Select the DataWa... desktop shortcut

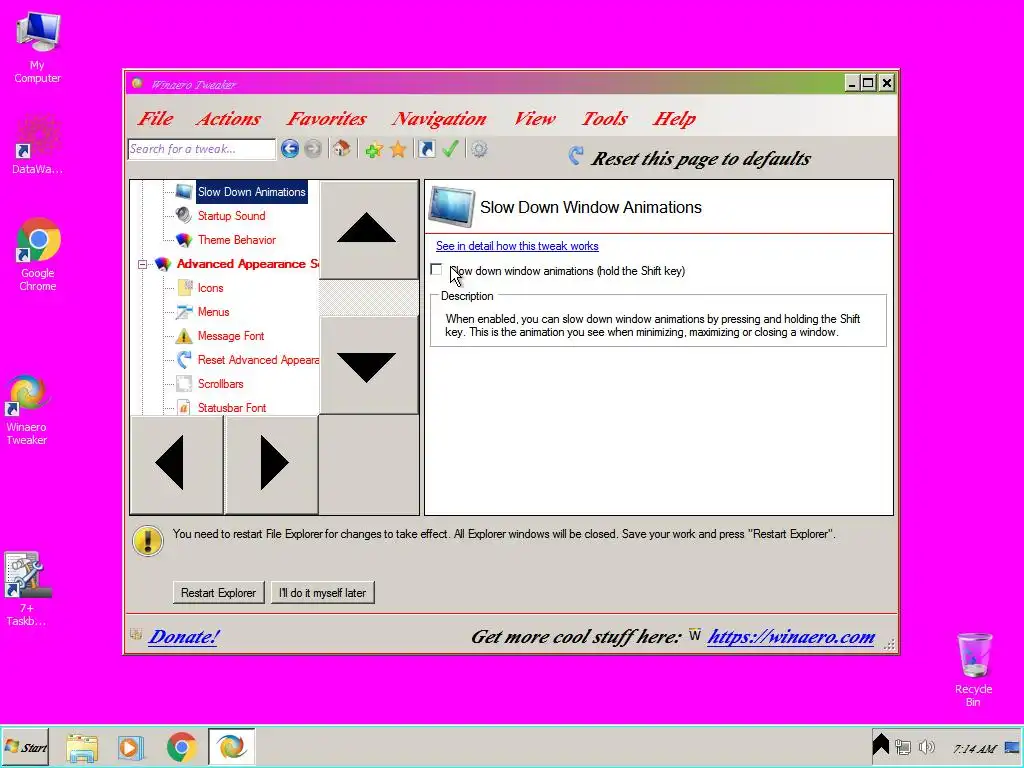tap(37, 144)
